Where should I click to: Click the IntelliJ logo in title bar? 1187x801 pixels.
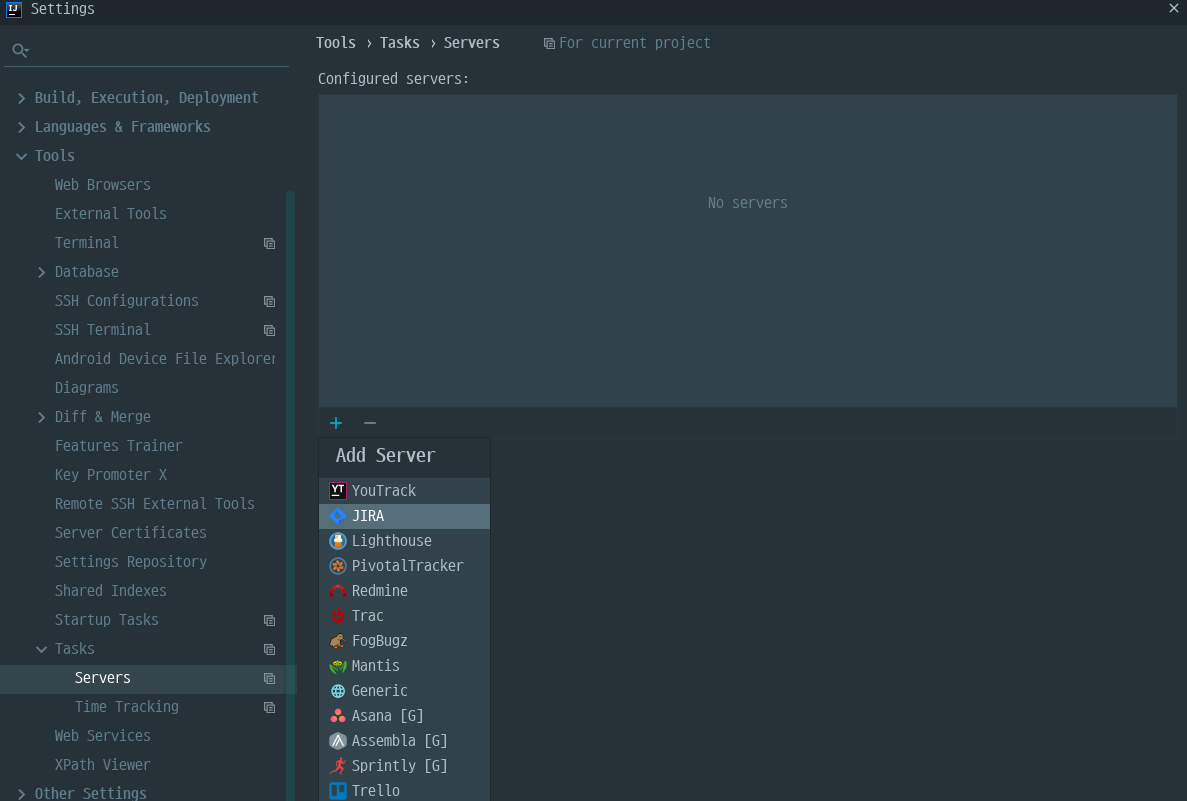tap(14, 9)
